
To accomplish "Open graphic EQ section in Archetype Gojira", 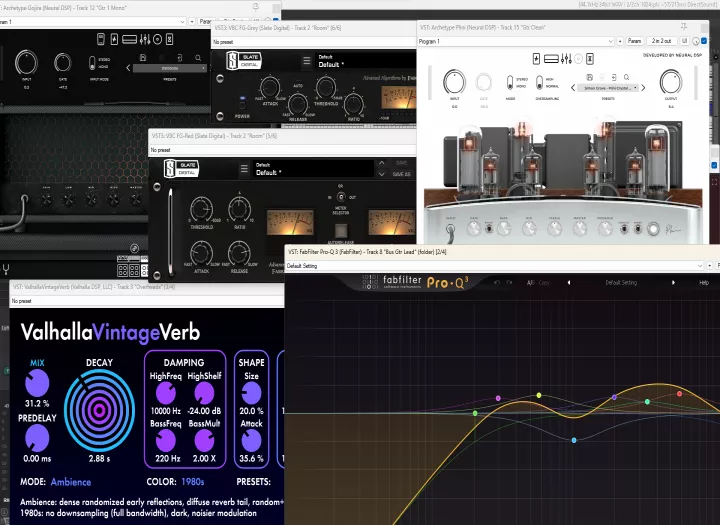I will [x=145, y=39].
